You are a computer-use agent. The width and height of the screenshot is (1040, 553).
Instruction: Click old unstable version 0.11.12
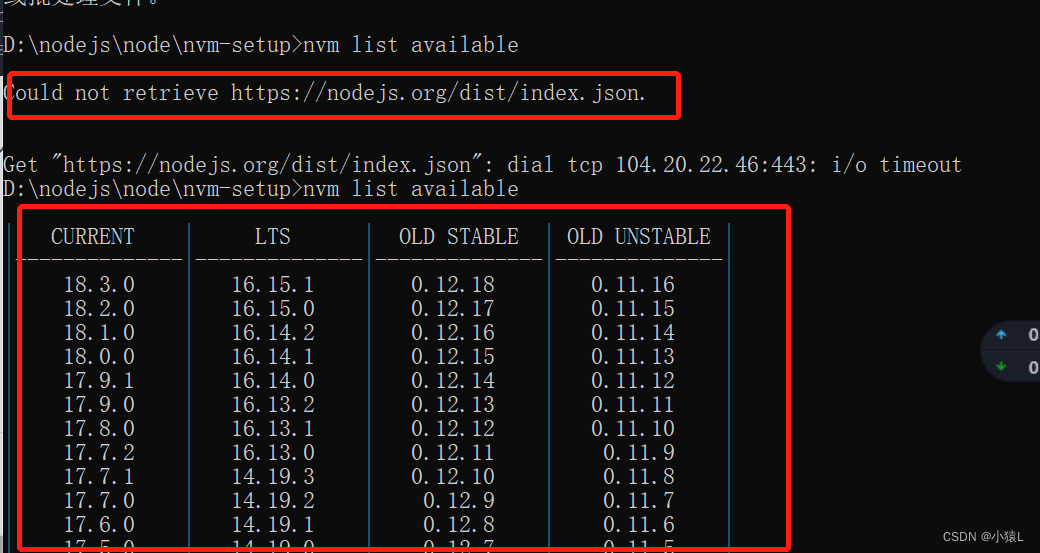(633, 381)
